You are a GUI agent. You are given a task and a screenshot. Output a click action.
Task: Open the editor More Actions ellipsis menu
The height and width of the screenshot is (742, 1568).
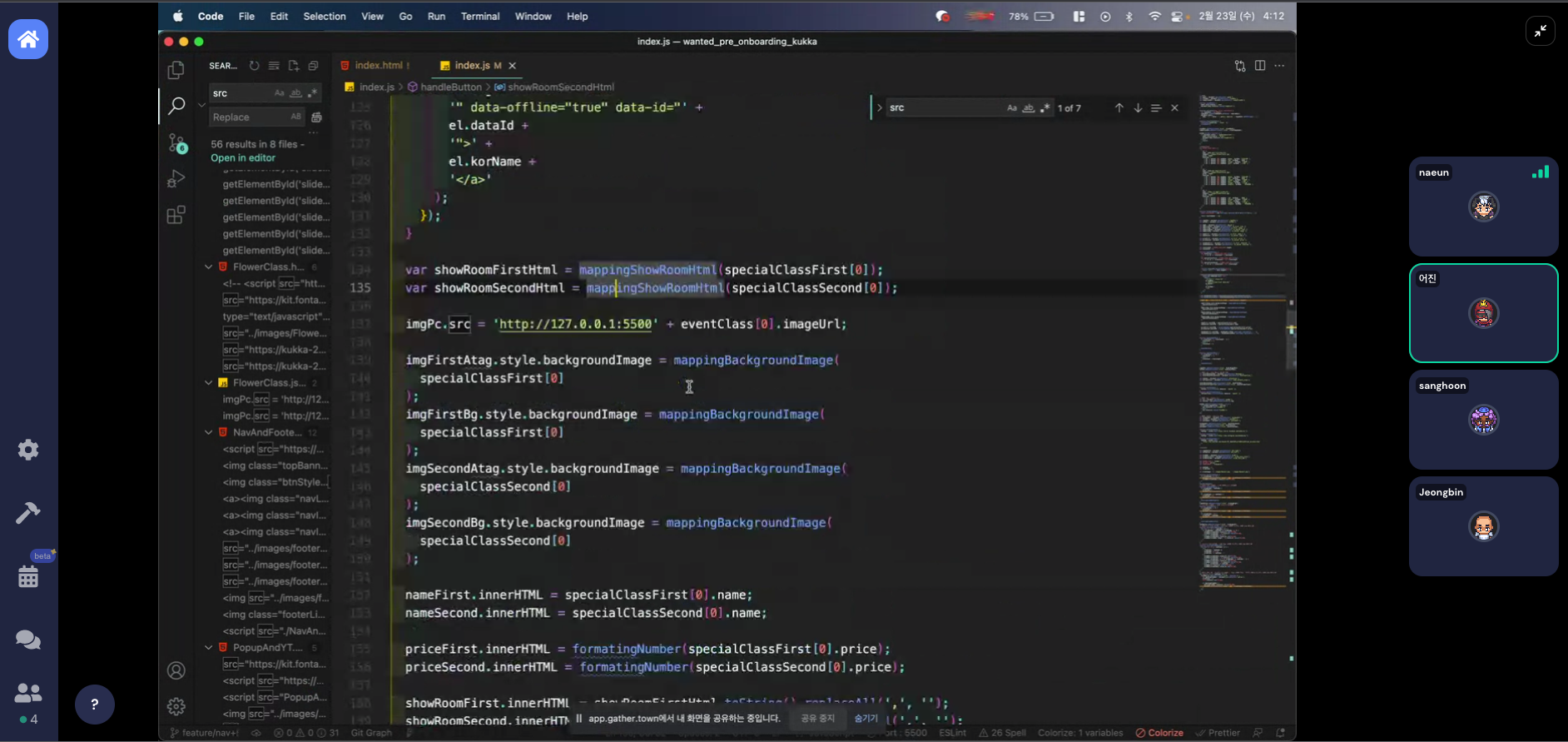pyautogui.click(x=1279, y=66)
